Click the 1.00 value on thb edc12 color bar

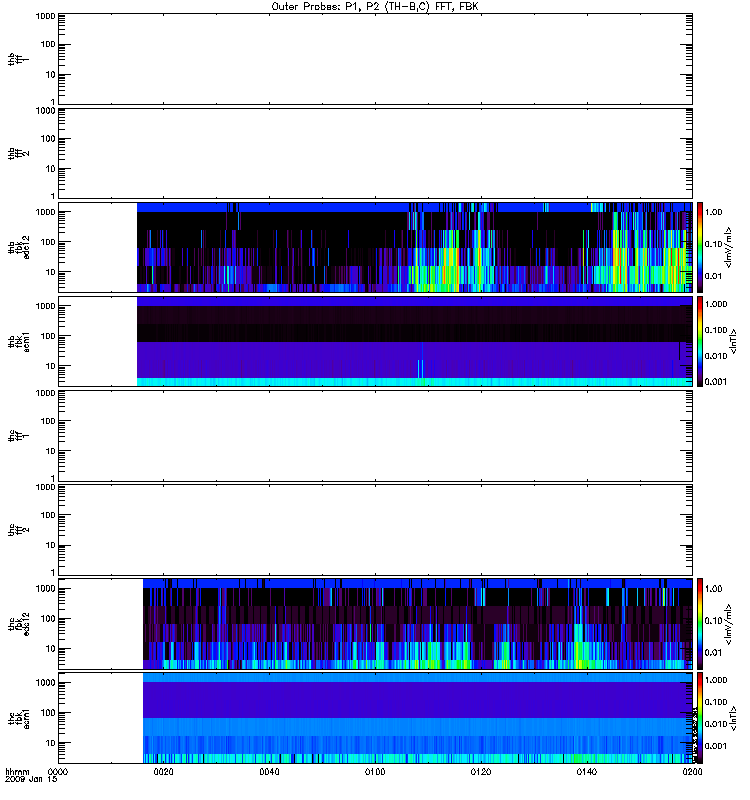(x=713, y=212)
